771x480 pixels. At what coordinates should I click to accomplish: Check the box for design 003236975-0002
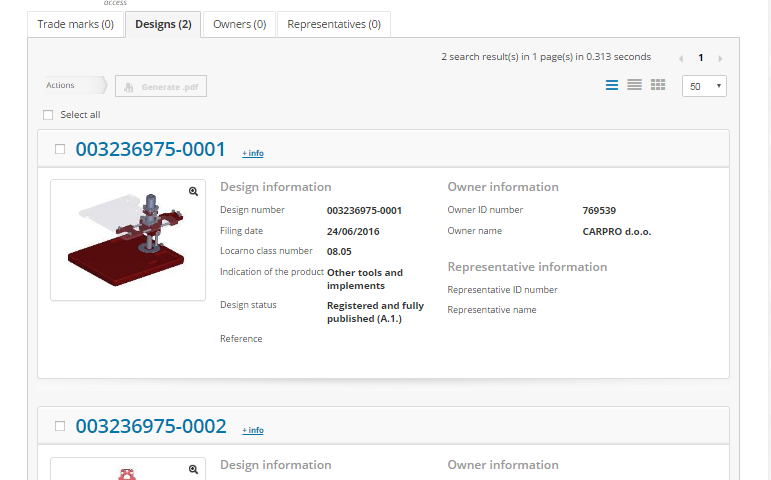click(60, 426)
